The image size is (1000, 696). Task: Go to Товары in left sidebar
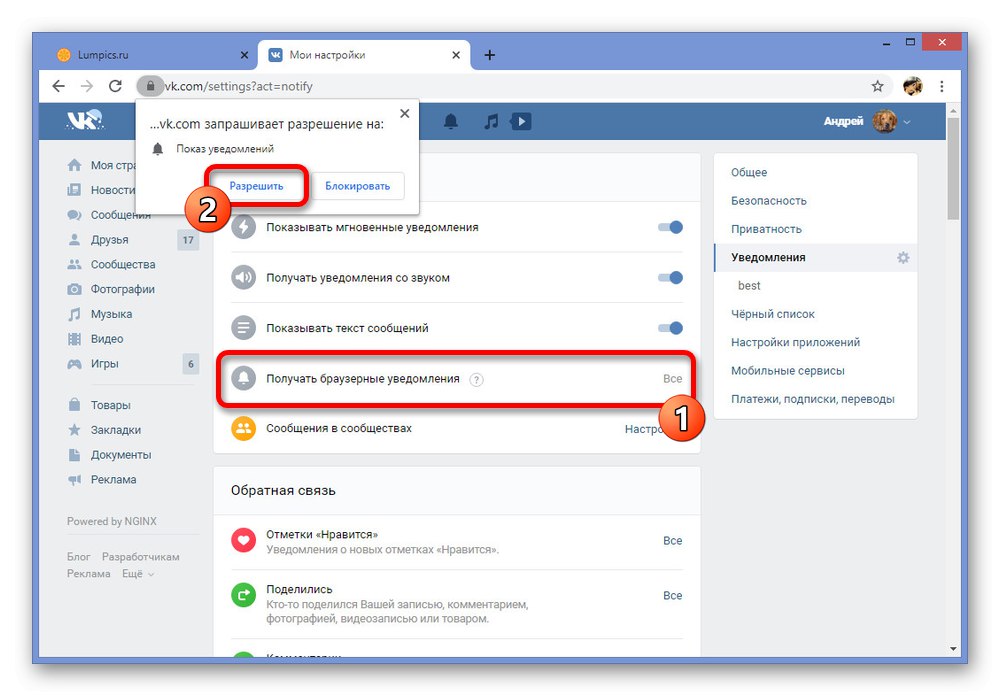tap(110, 405)
